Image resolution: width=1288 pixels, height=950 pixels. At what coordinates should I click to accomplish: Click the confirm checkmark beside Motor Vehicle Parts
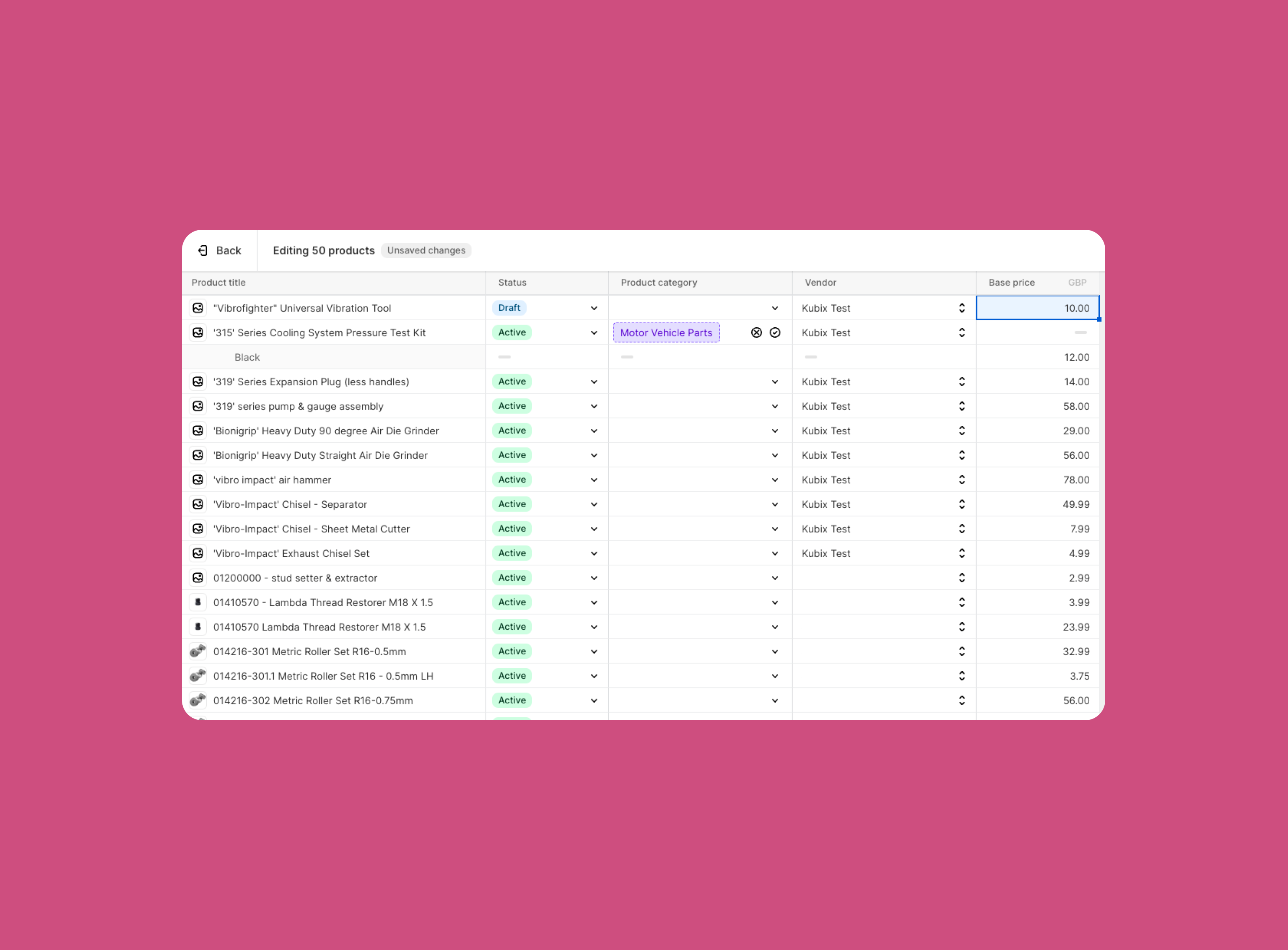click(776, 332)
